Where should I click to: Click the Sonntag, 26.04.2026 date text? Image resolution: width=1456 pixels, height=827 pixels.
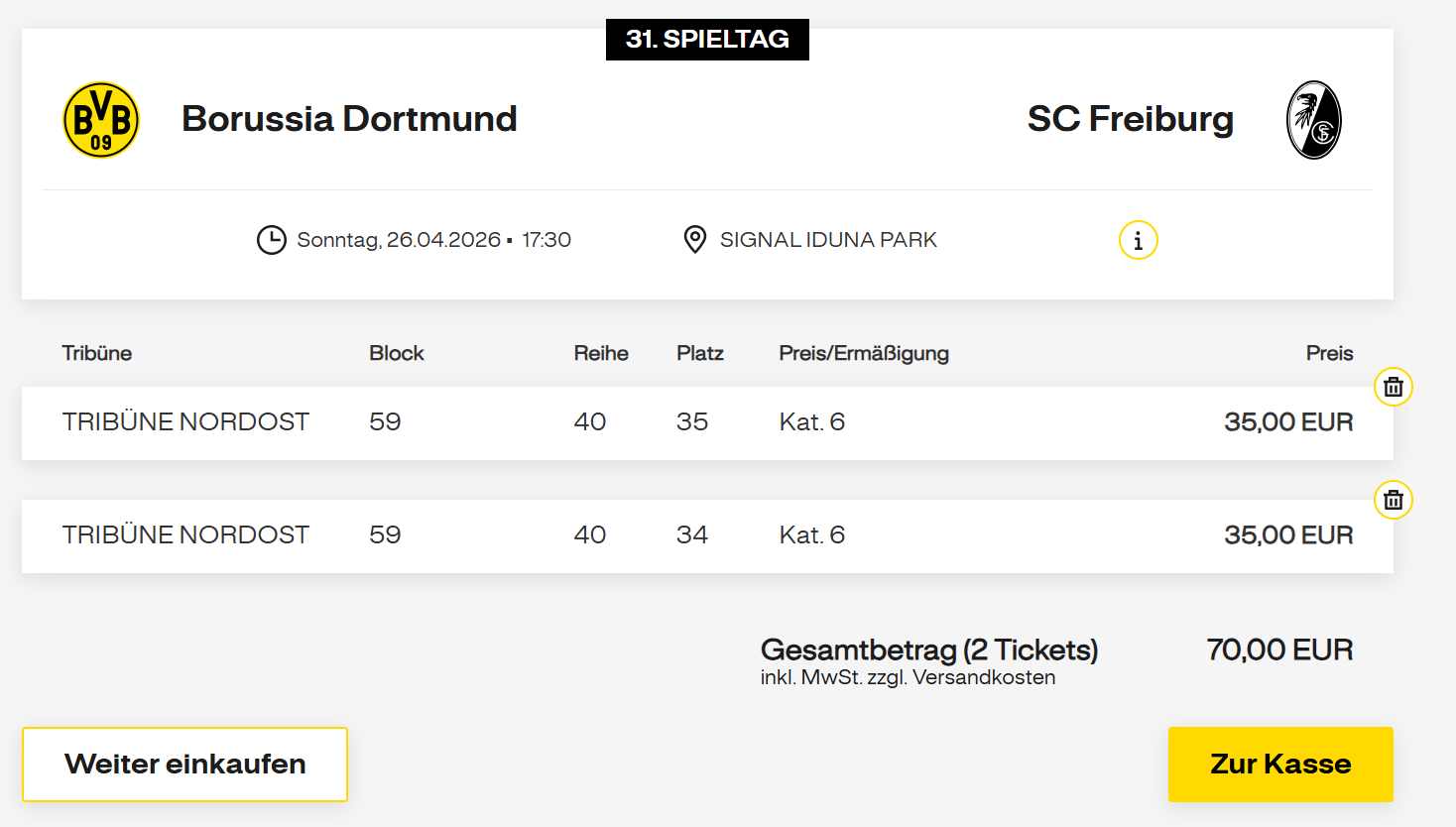click(x=399, y=240)
